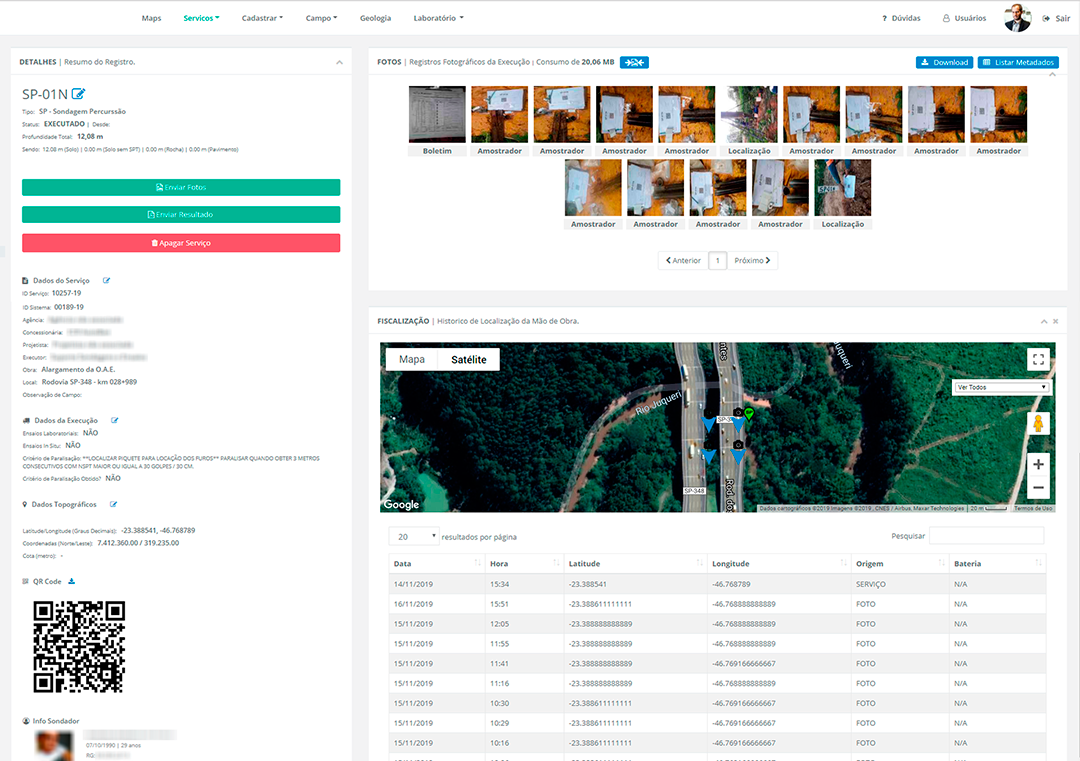Open the Serviços menu
The image size is (1080, 761).
coord(201,19)
